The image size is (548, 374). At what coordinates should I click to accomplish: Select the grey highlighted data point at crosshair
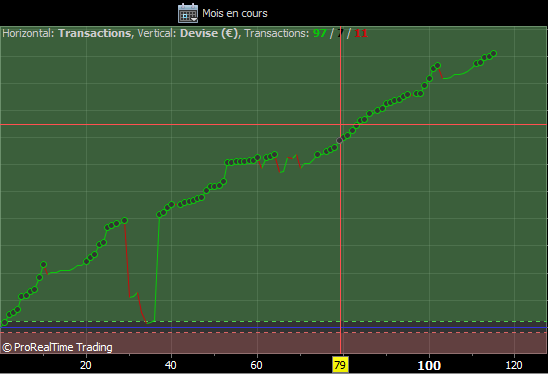(340, 141)
